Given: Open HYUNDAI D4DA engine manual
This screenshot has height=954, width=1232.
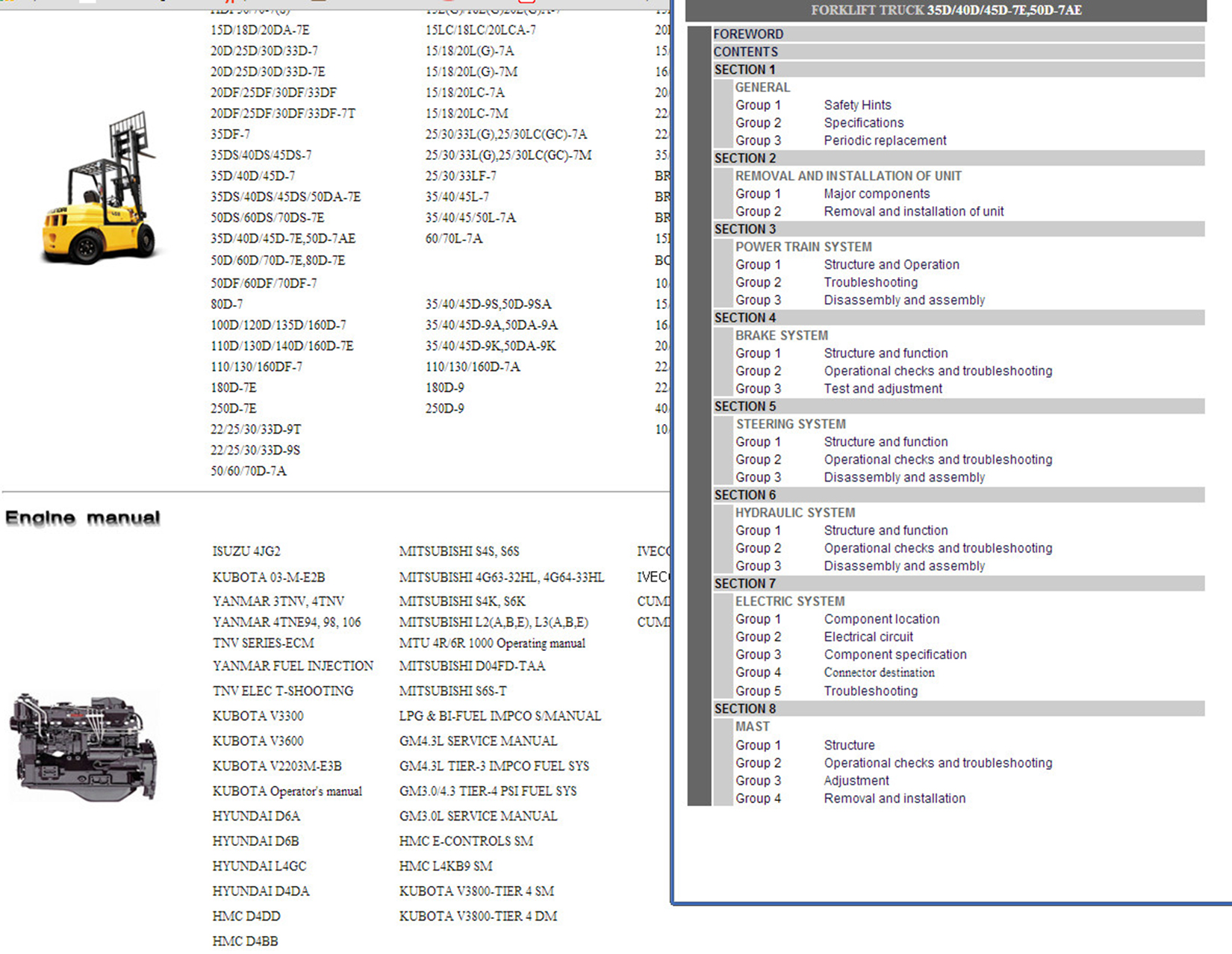Looking at the screenshot, I should 261,891.
